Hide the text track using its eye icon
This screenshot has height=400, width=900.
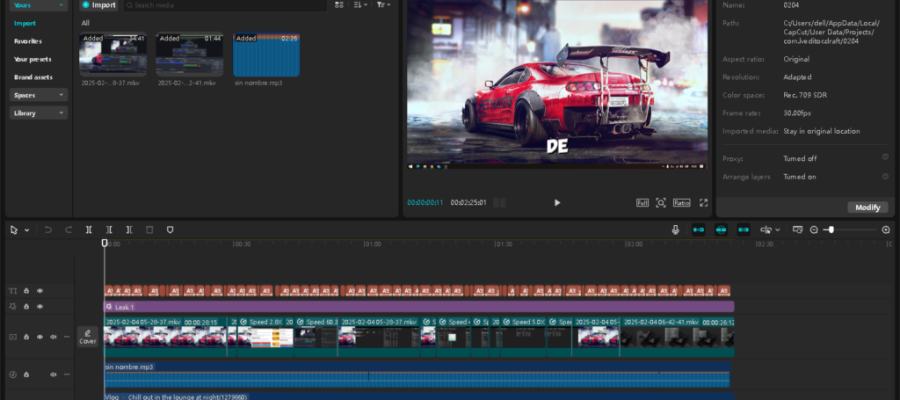40,291
